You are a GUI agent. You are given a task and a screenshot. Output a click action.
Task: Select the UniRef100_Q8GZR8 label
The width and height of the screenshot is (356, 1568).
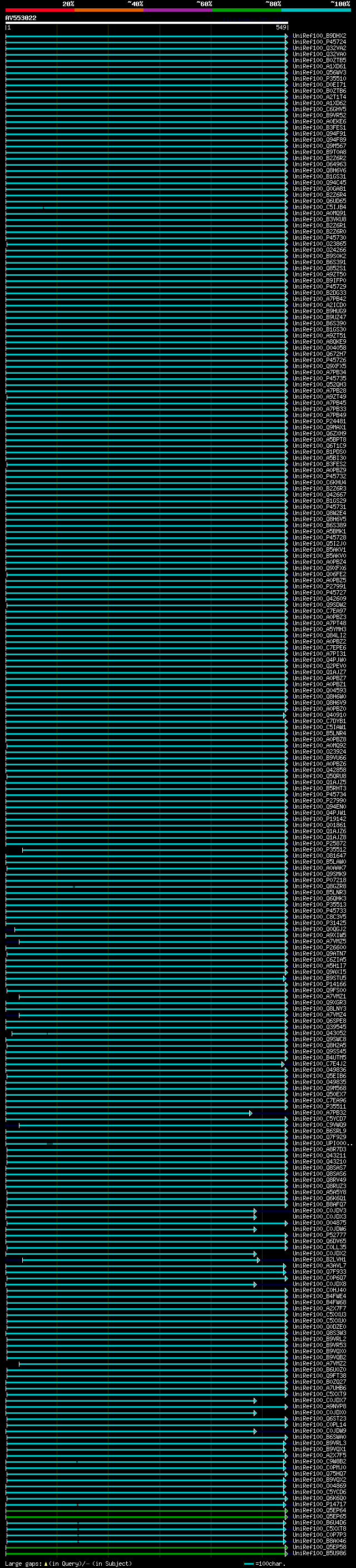click(319, 886)
